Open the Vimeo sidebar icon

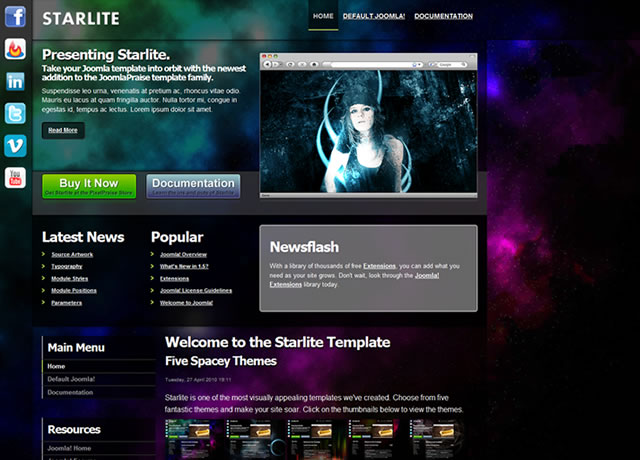pyautogui.click(x=15, y=146)
